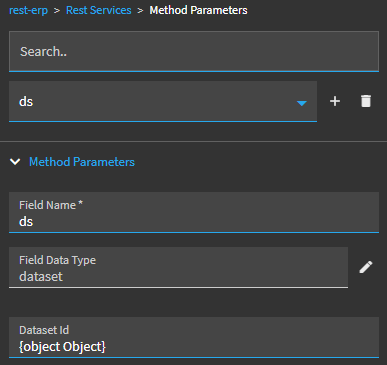This screenshot has height=365, width=387.
Task: Delete the ds parameter using trash icon
Action: 366,101
